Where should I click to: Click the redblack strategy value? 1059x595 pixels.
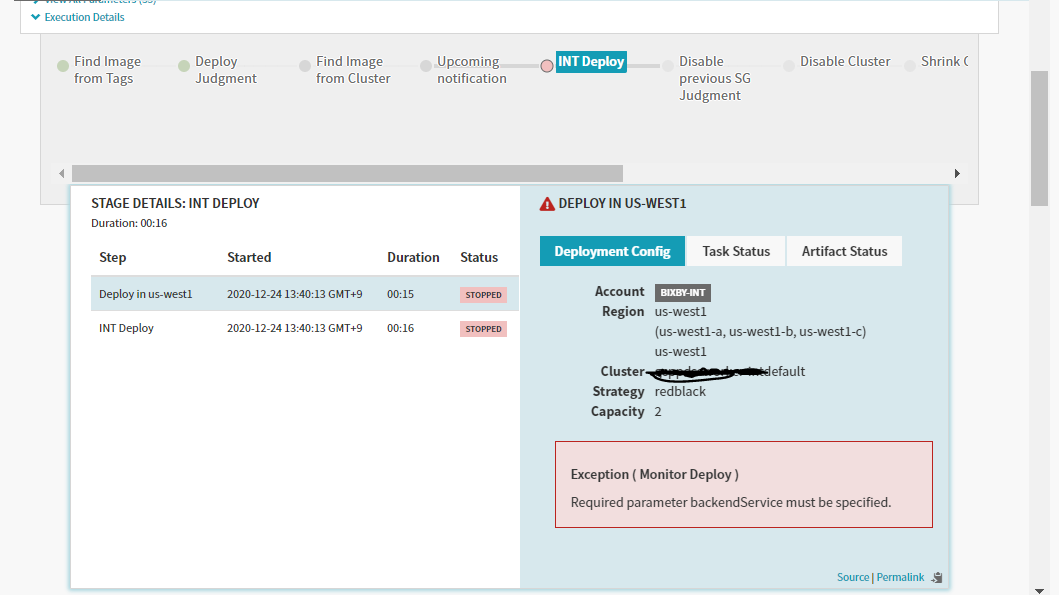click(680, 391)
